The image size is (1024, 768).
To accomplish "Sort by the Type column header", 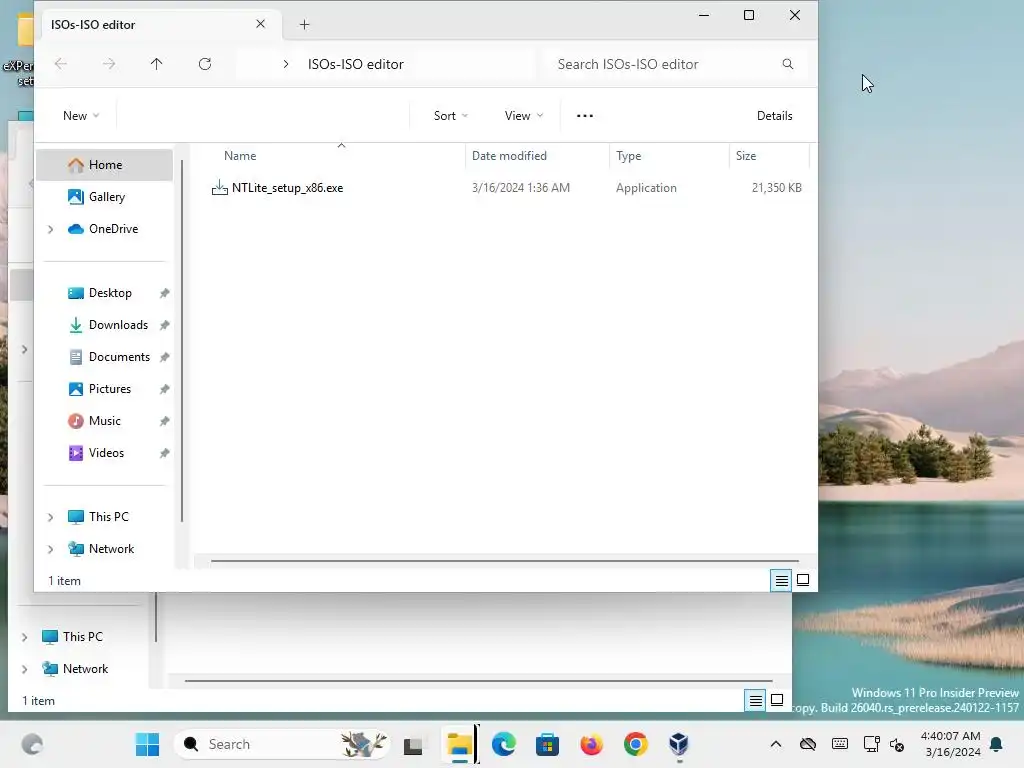I will click(x=628, y=155).
